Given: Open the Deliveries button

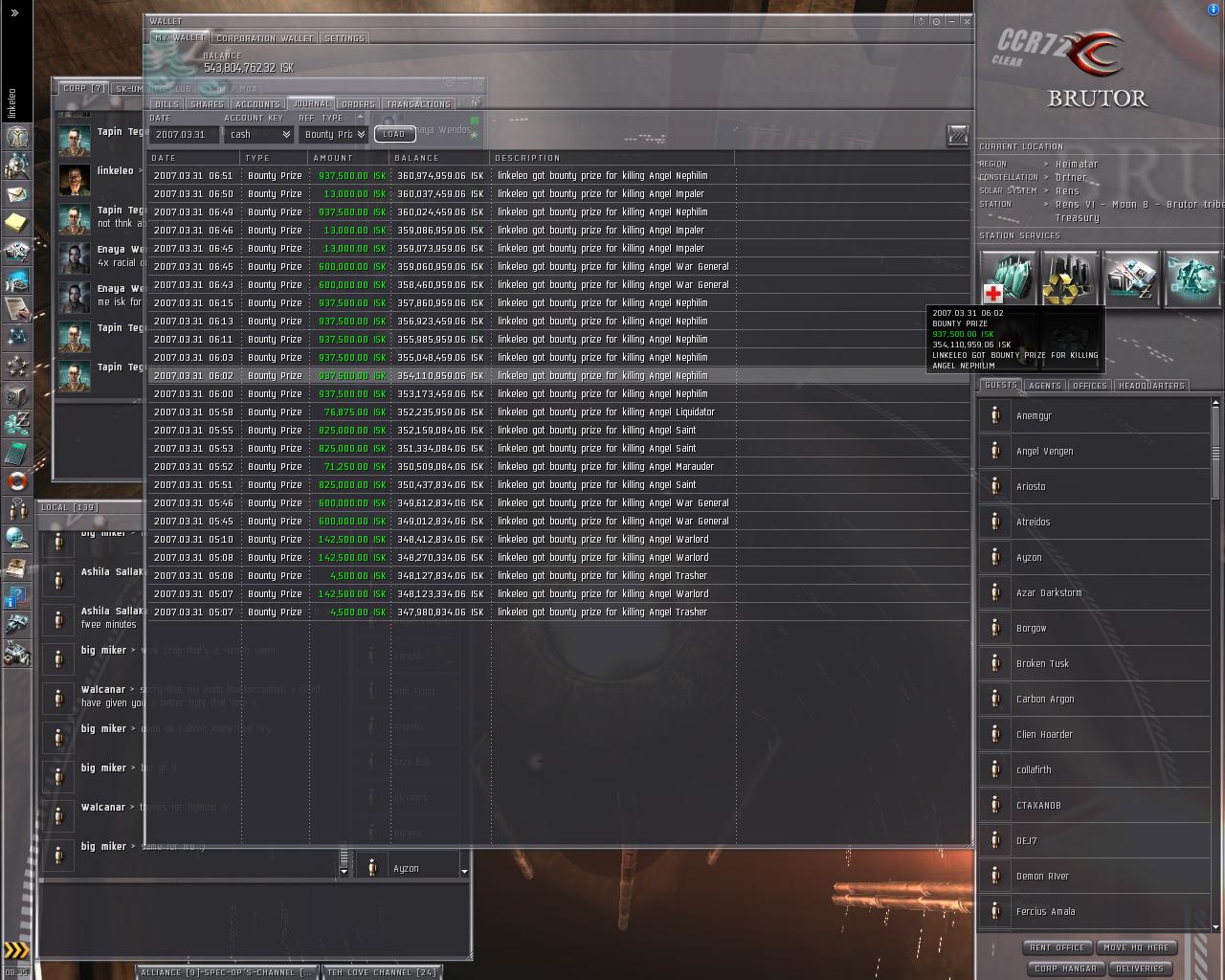Looking at the screenshot, I should coord(1140,969).
